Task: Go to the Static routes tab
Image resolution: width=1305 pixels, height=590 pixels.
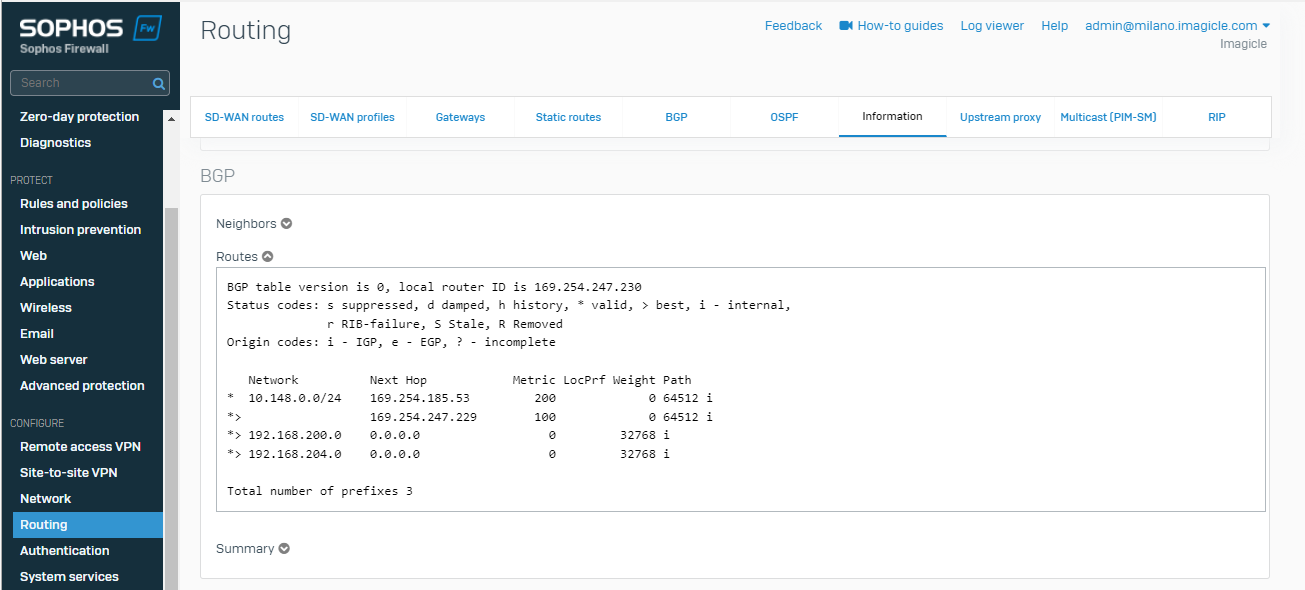Action: 568,117
